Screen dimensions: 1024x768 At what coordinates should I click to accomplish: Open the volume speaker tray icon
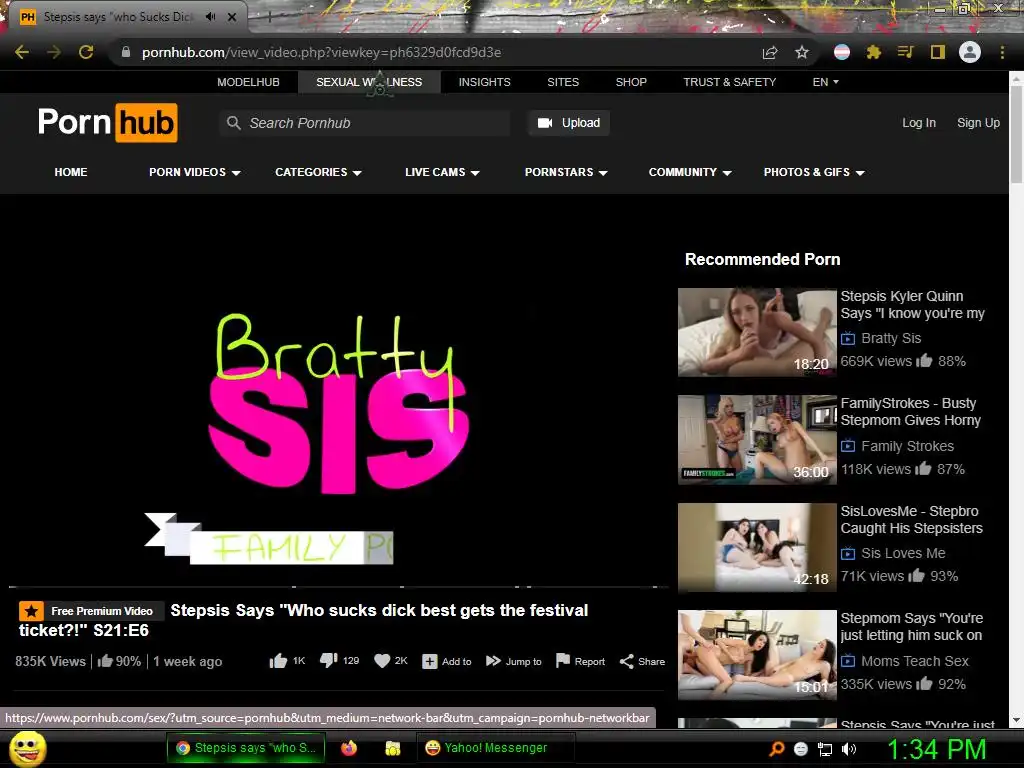point(849,749)
